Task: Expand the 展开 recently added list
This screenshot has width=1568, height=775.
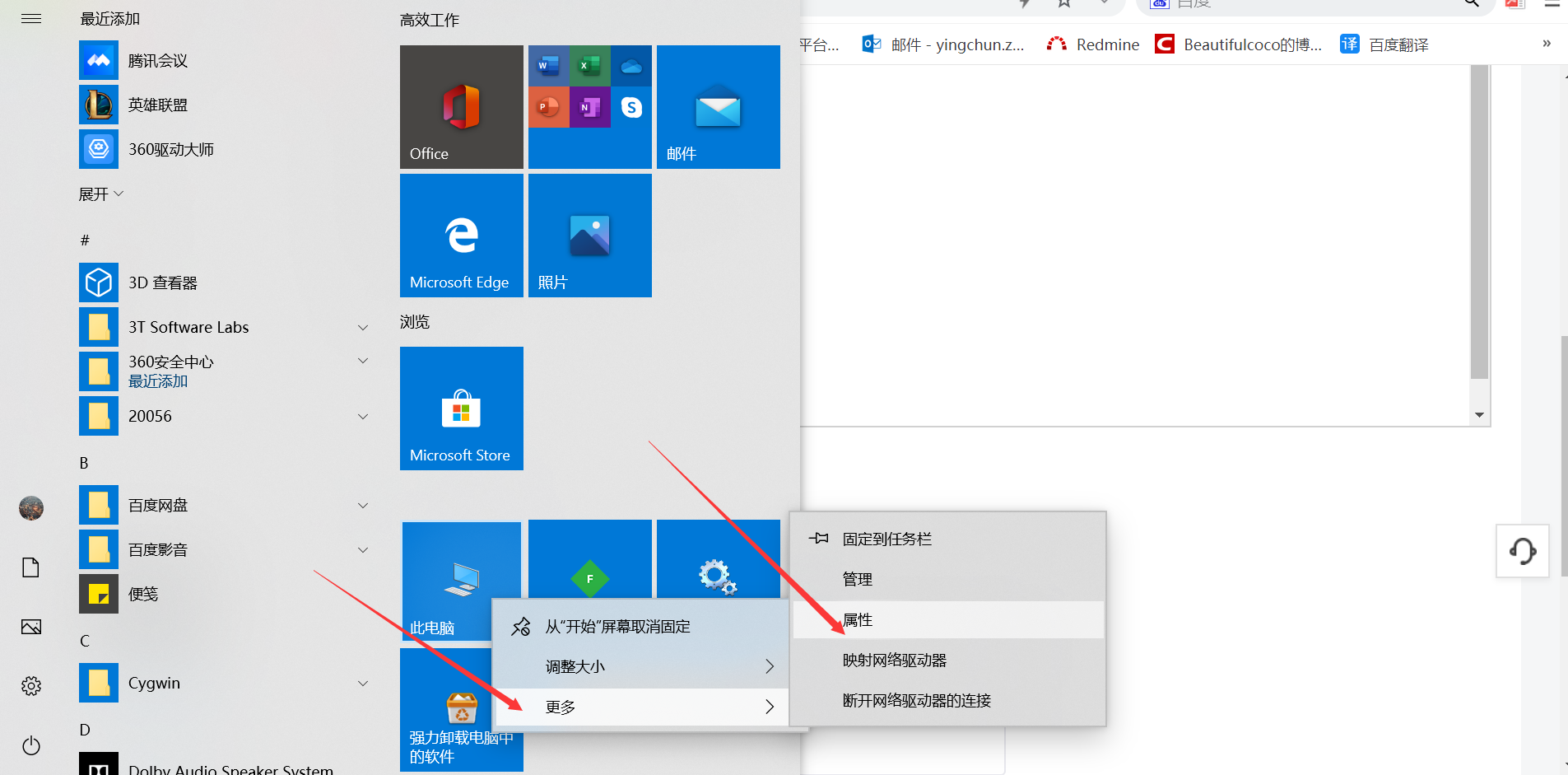Action: coord(100,194)
